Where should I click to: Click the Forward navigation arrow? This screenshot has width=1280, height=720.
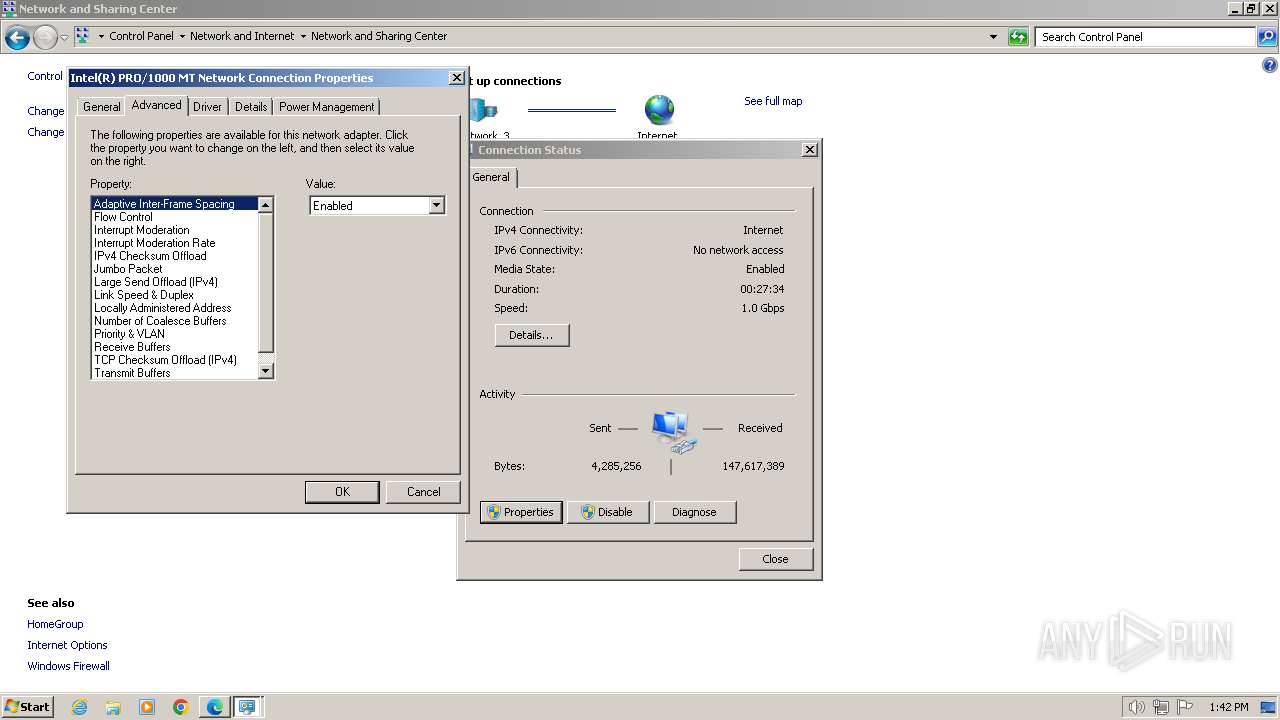coord(45,38)
